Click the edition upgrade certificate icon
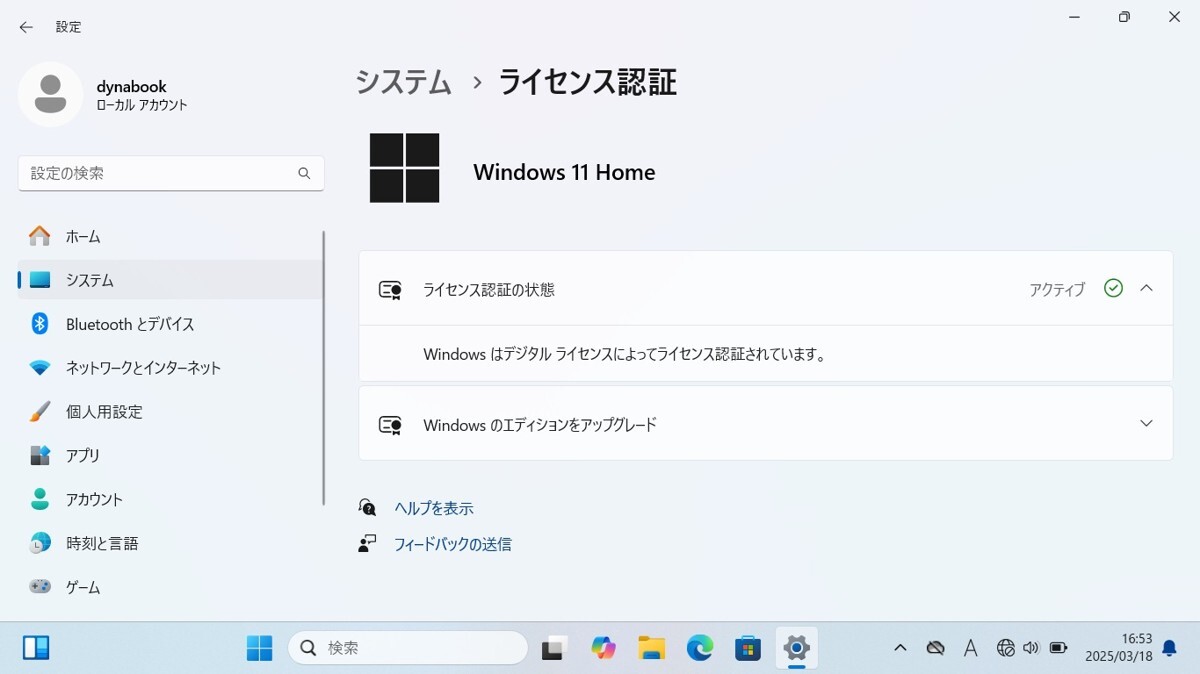The width and height of the screenshot is (1200, 674). coord(390,425)
